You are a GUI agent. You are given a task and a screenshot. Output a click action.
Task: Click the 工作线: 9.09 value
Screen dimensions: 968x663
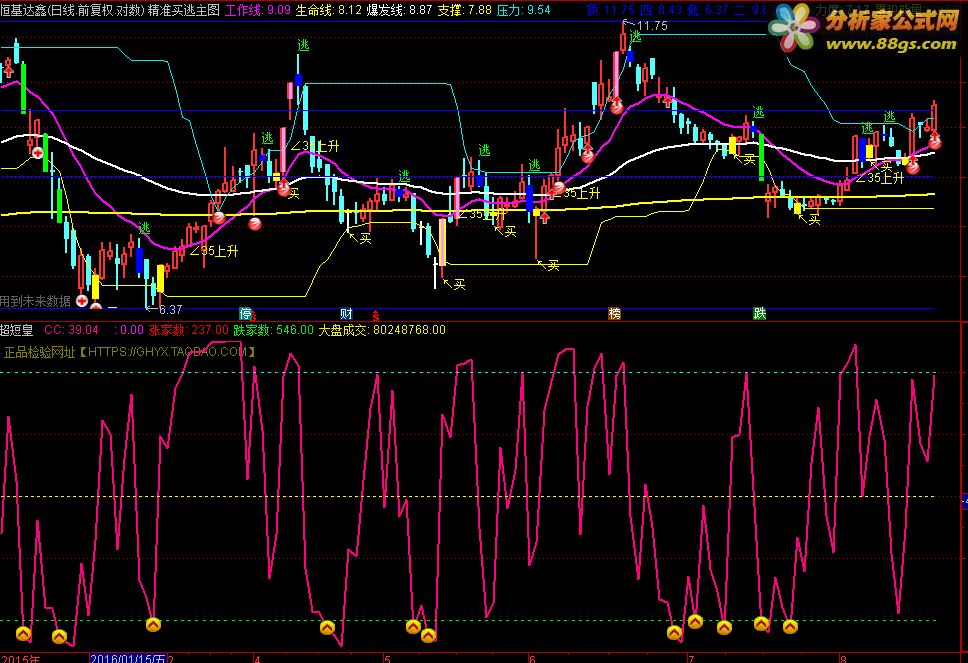(x=257, y=10)
